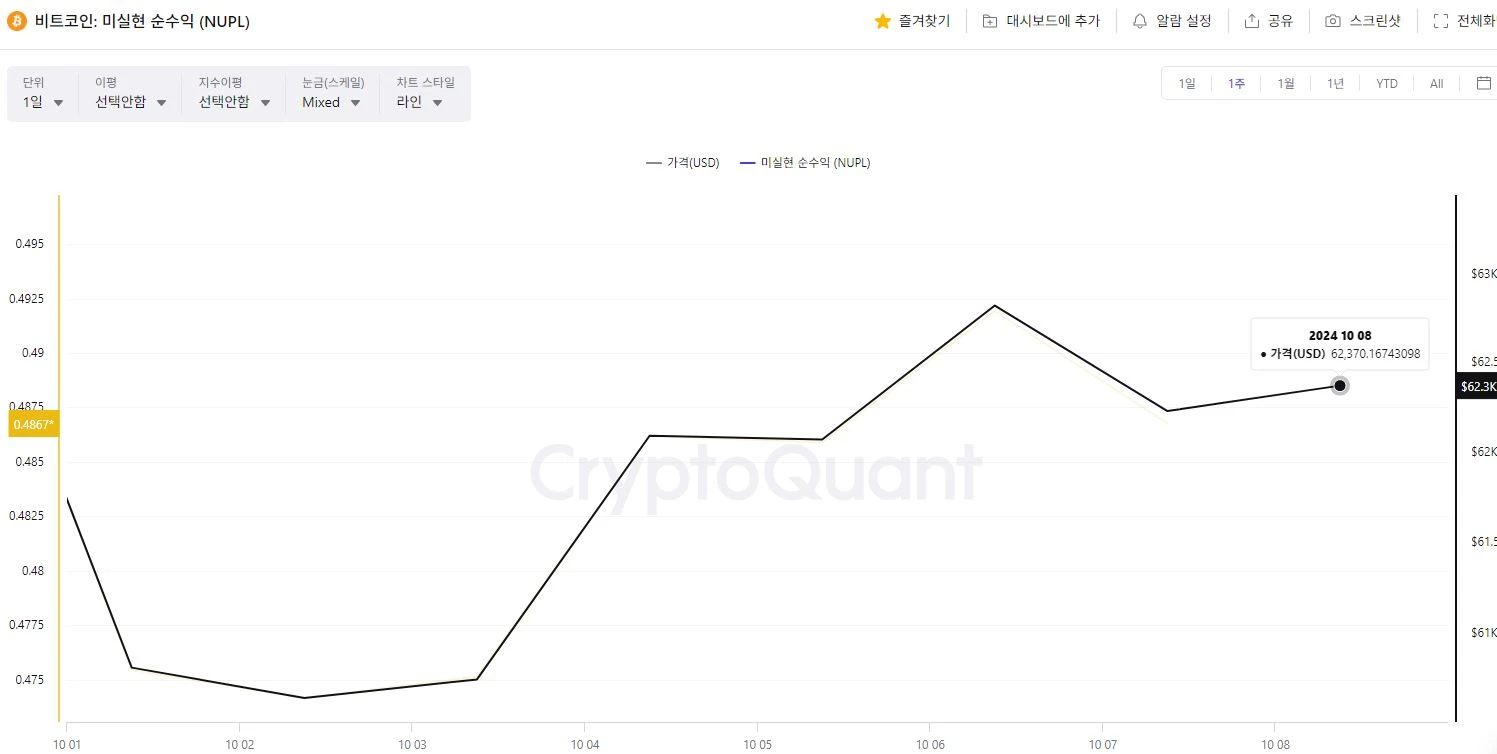Viewport: 1497px width, 754px height.
Task: Click the yellow favorites star icon
Action: tap(882, 21)
